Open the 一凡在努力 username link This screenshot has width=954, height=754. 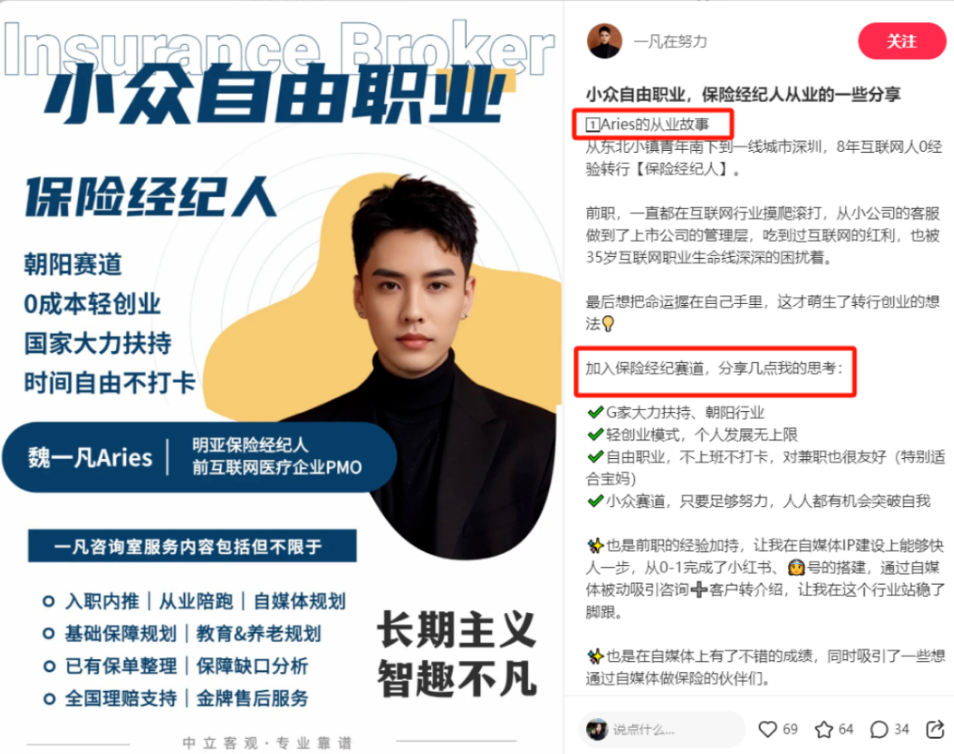pyautogui.click(x=670, y=41)
